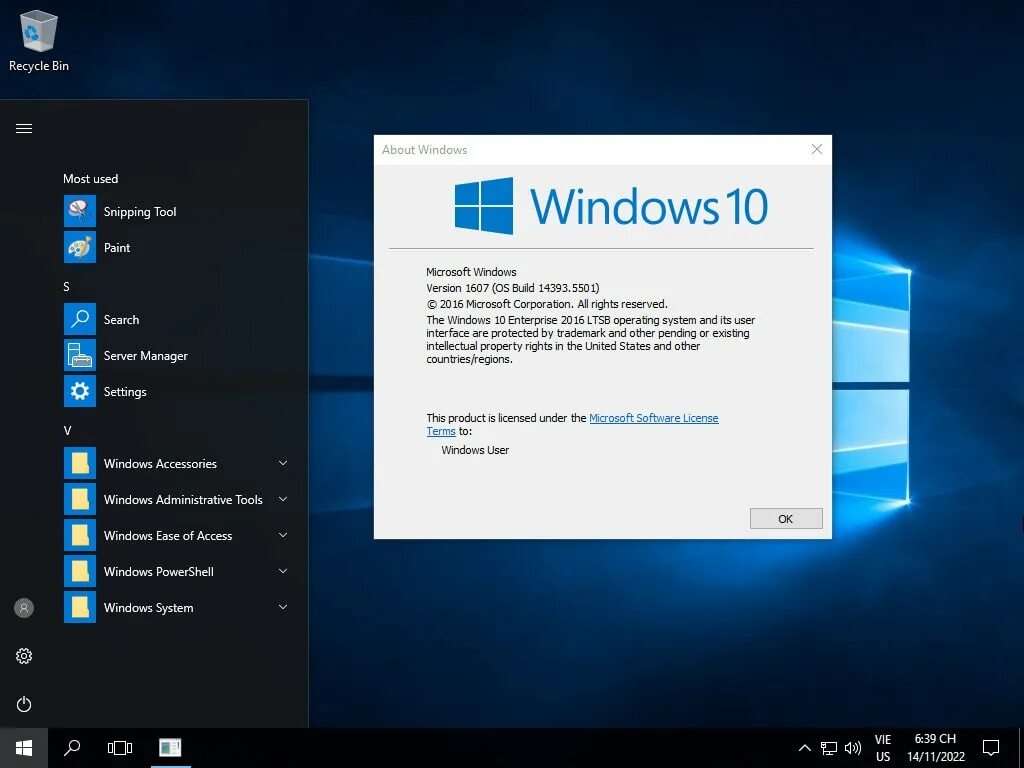Image resolution: width=1024 pixels, height=768 pixels.
Task: Click the Windows Ease of Access folder icon
Action: 80,535
